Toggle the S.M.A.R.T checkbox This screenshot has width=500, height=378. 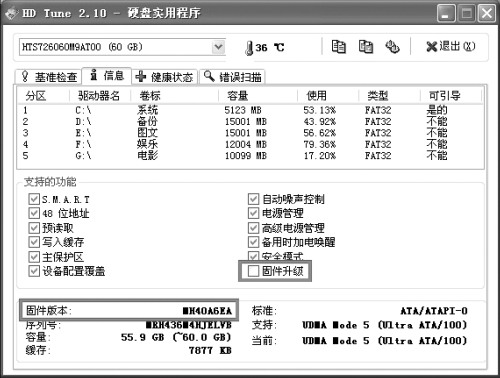pos(34,199)
